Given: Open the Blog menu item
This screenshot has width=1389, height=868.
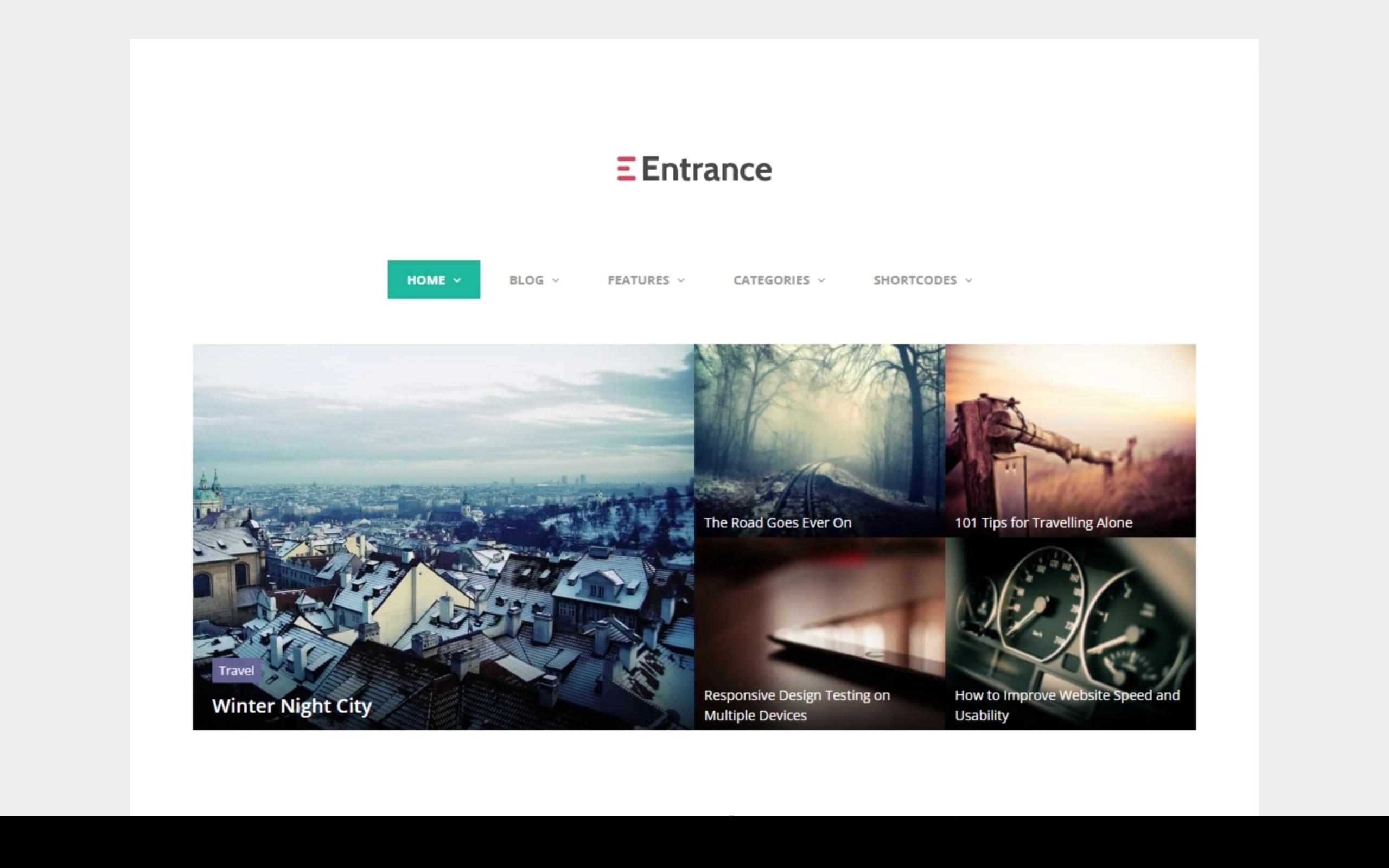Looking at the screenshot, I should 526,280.
